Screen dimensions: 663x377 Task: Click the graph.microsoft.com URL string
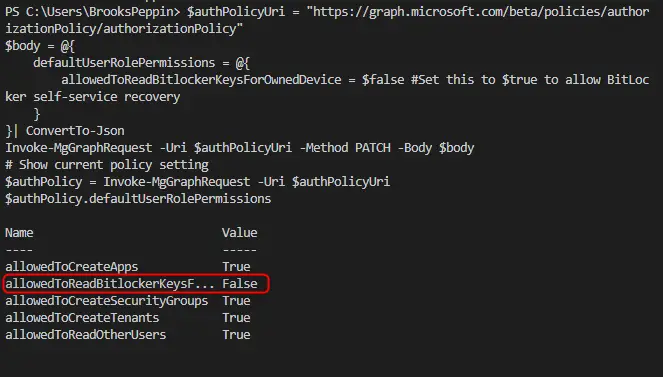pos(328,20)
